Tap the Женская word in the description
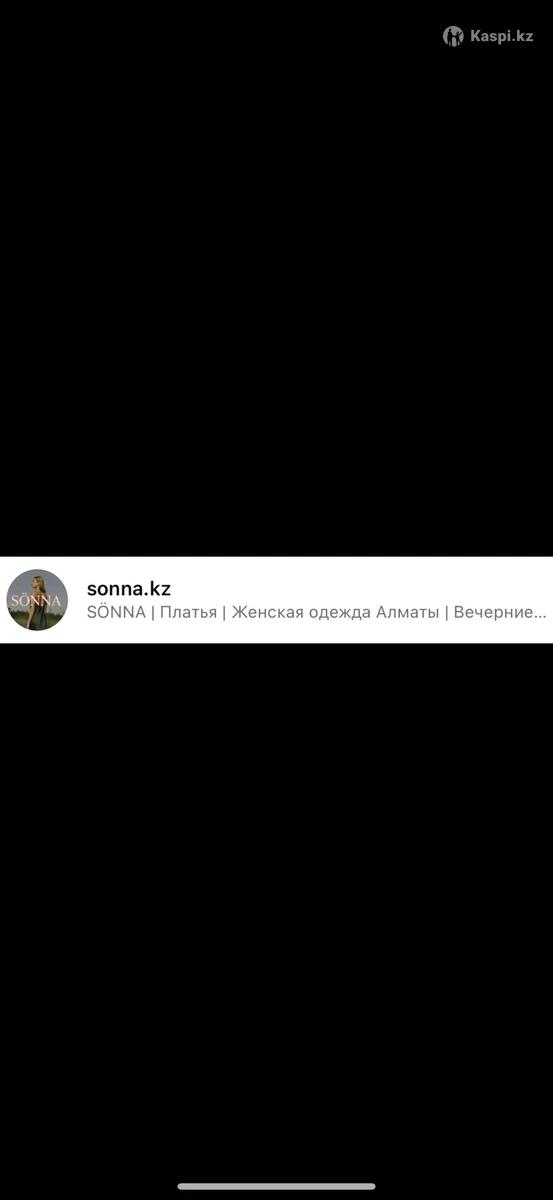553x1200 pixels. (x=265, y=612)
